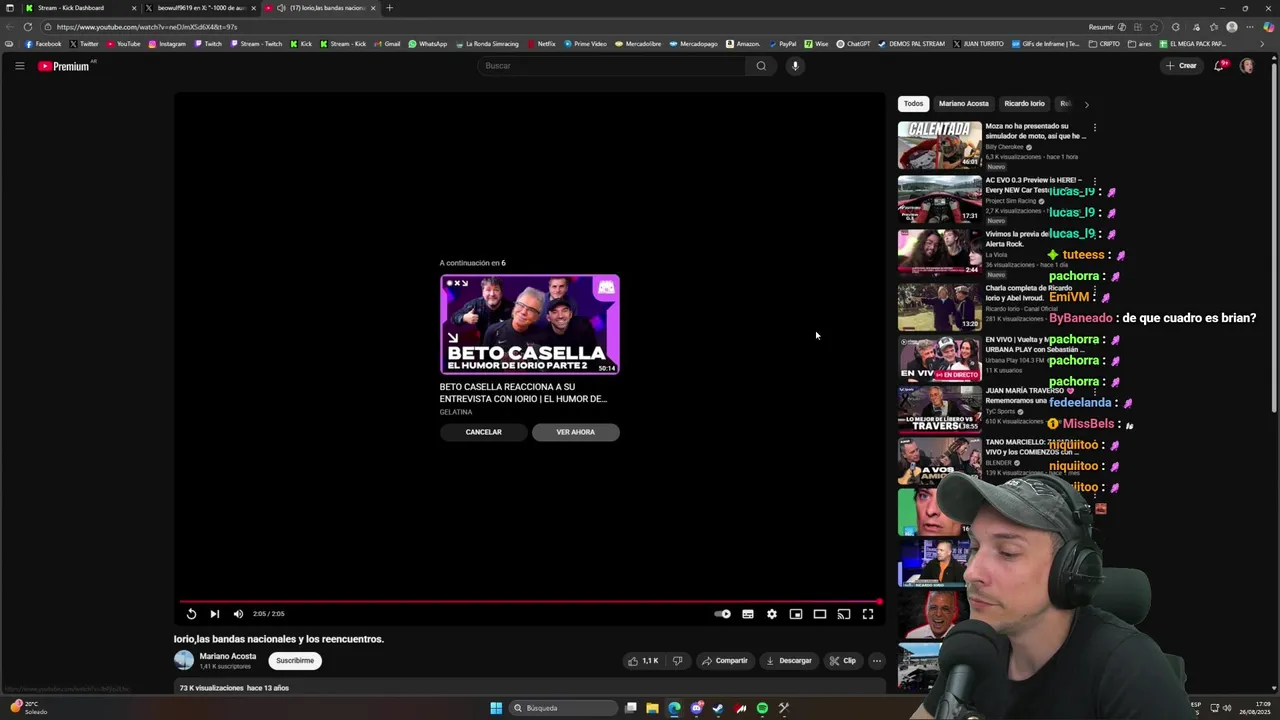Click the Windows taskbar Búsqueda search box

click(x=563, y=708)
